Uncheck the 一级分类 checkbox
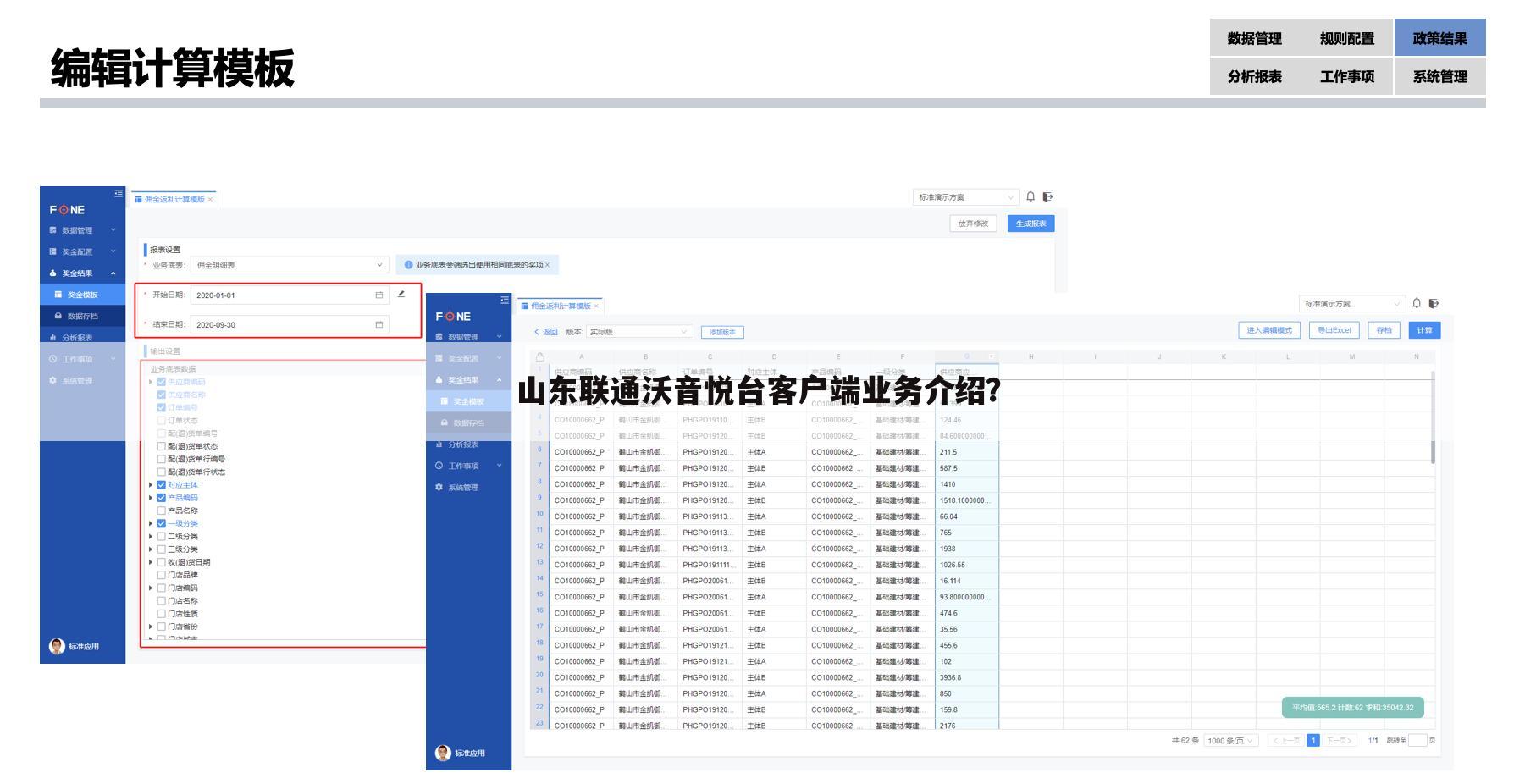Screen dimensions: 1514x784 point(162,523)
